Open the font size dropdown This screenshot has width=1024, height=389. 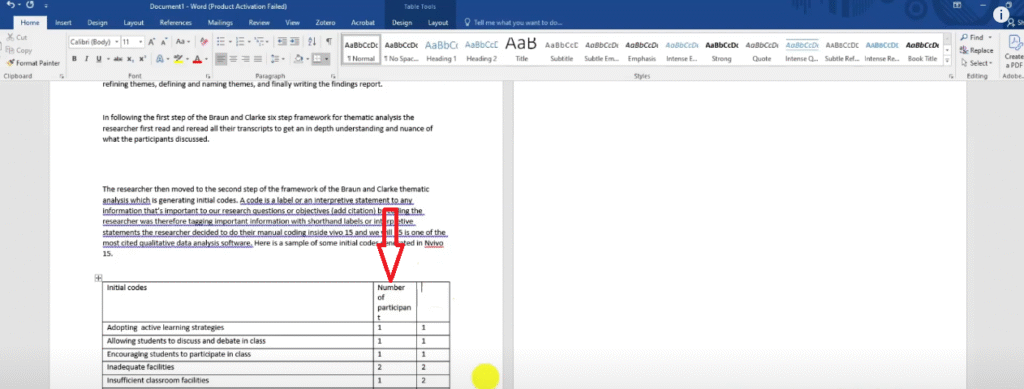pos(141,42)
